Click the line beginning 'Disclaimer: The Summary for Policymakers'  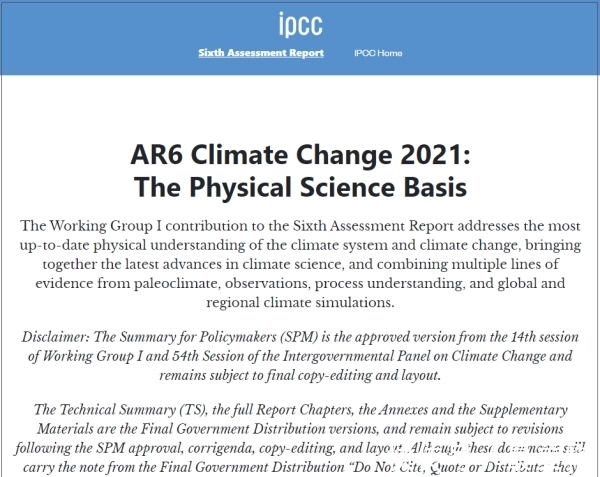(300, 337)
